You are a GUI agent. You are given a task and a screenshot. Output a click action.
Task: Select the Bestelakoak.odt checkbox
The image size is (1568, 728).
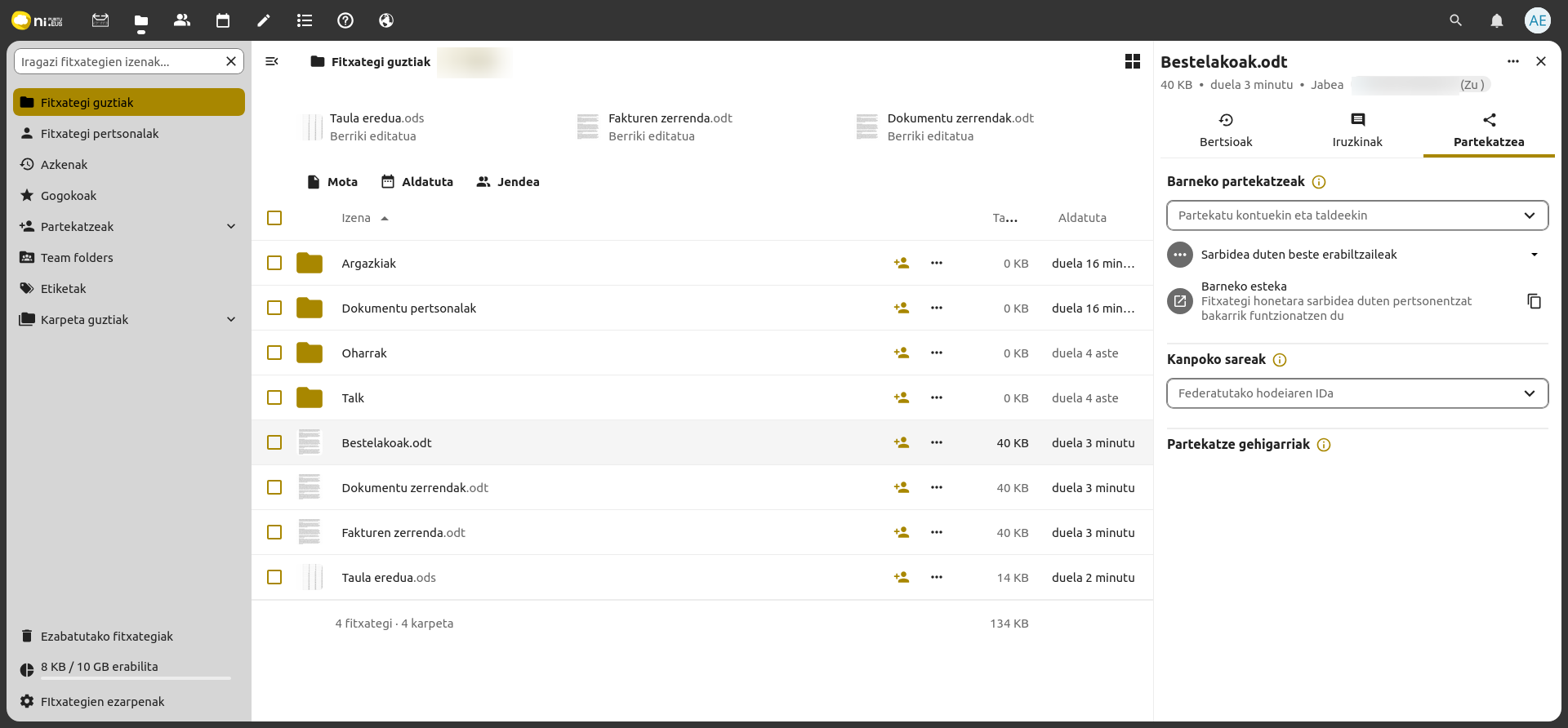(274, 442)
